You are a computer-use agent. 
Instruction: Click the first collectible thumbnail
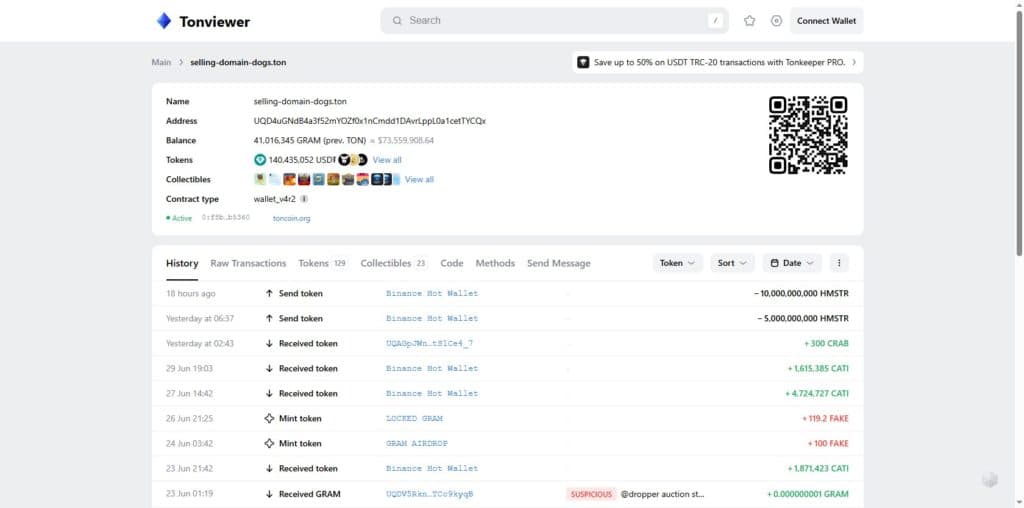pyautogui.click(x=260, y=180)
